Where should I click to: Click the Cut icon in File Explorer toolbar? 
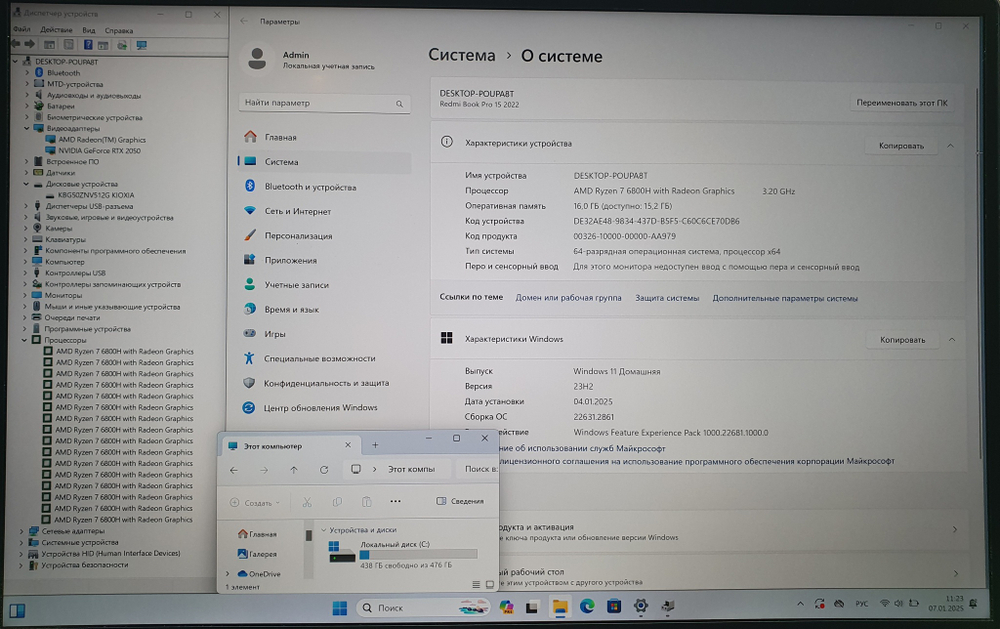tap(308, 502)
